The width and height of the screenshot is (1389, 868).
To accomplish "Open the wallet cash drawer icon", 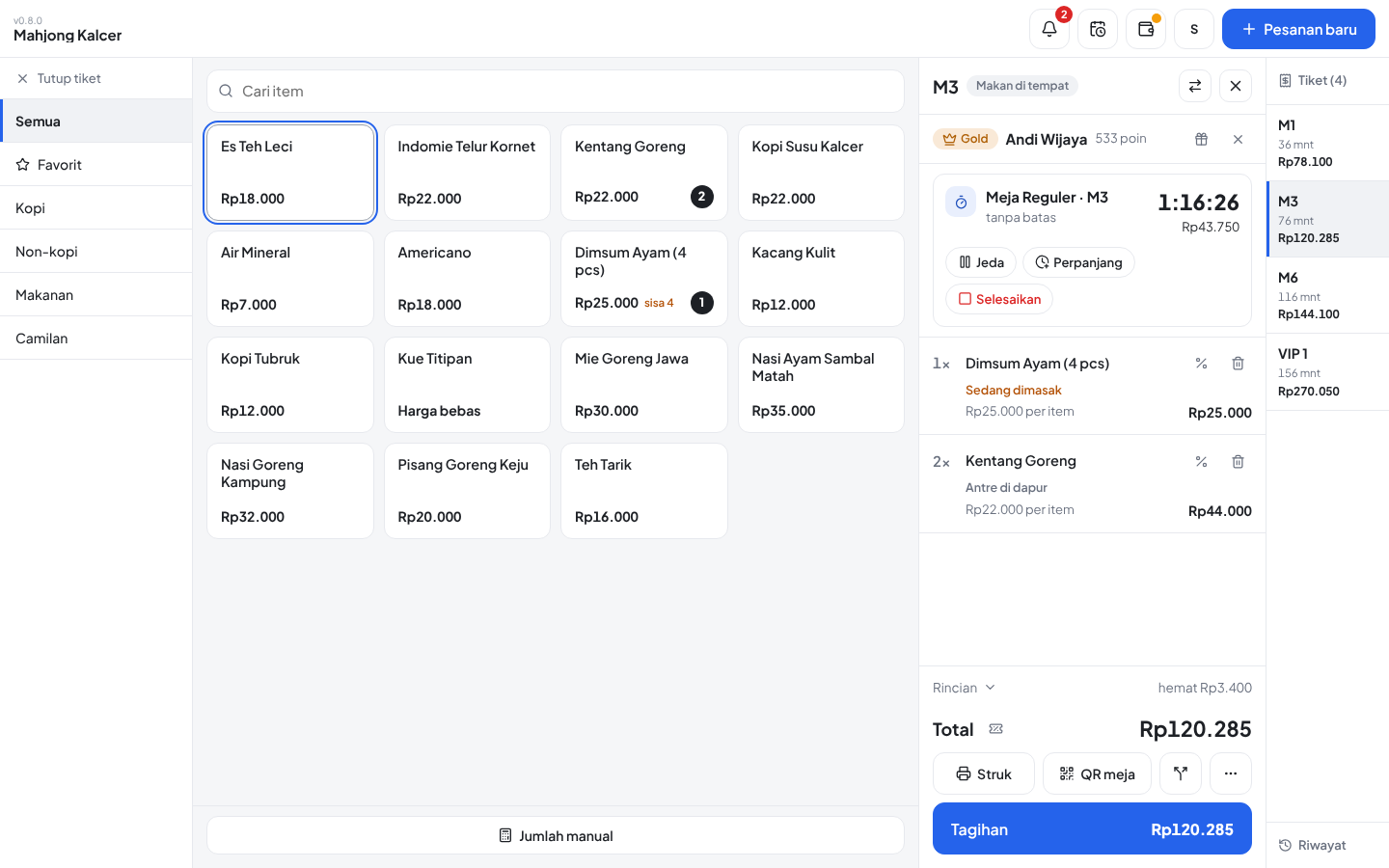I will [x=1146, y=29].
